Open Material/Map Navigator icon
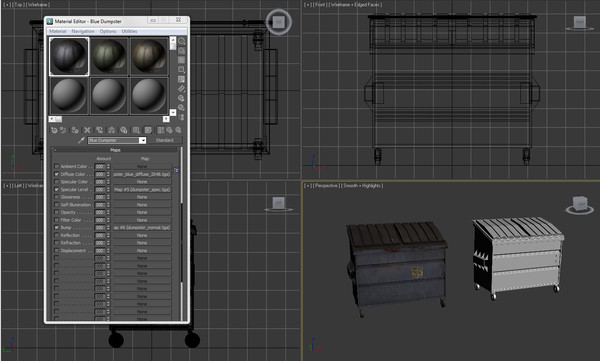 pos(182,117)
